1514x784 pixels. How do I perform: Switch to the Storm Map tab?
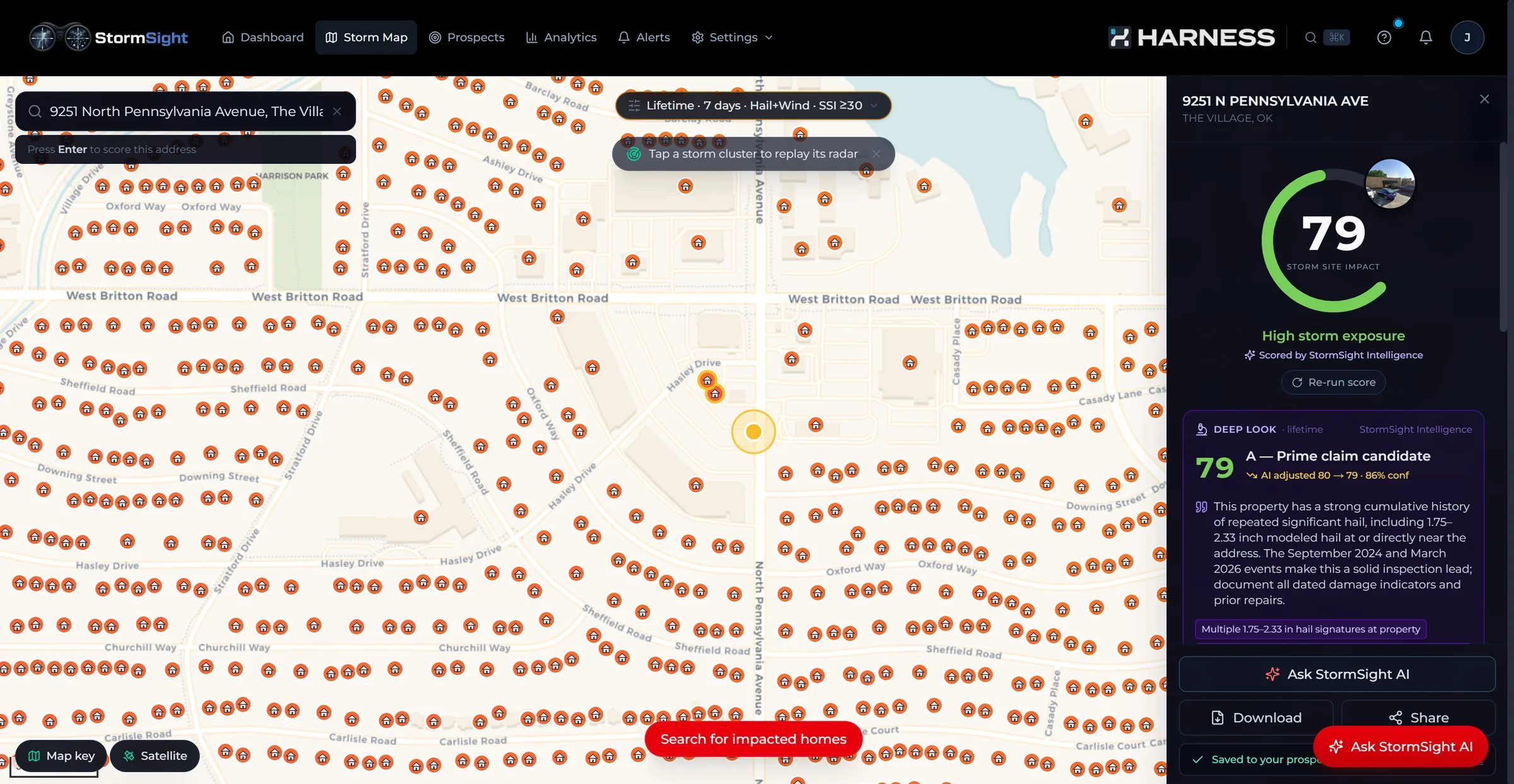click(367, 37)
